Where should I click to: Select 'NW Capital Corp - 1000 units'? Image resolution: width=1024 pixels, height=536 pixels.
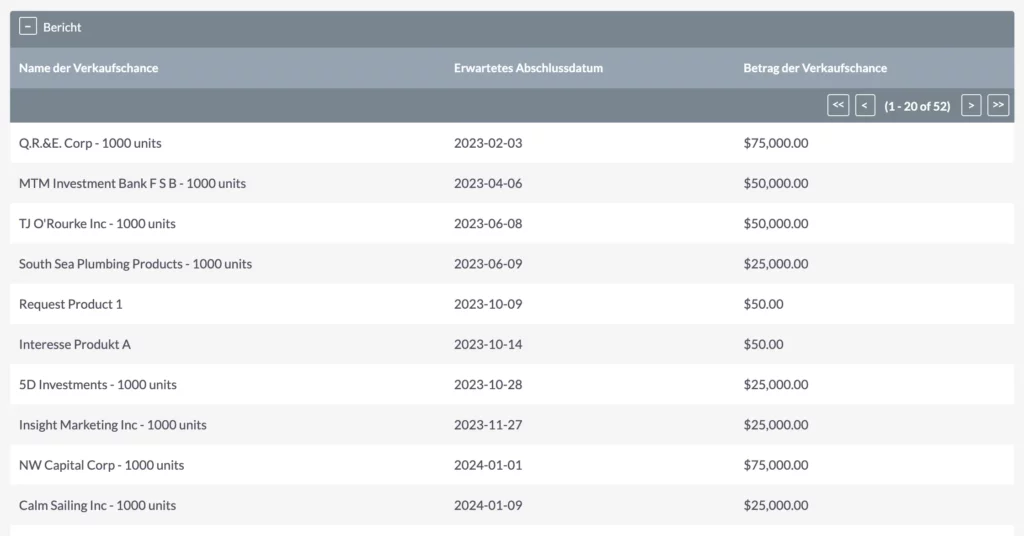click(101, 465)
